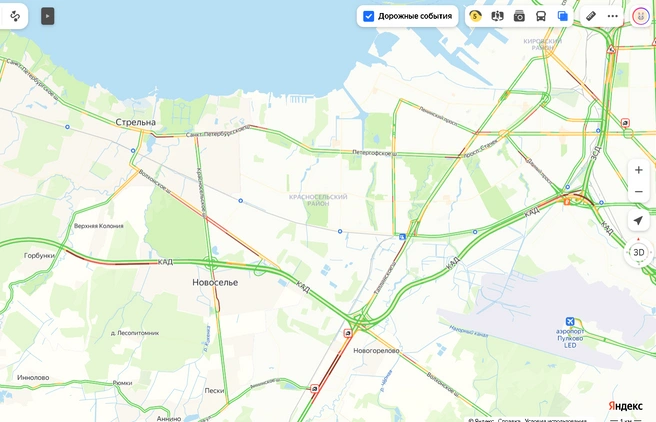Select the Pulkovo airport plane marker
This screenshot has height=422, width=656.
click(x=570, y=321)
